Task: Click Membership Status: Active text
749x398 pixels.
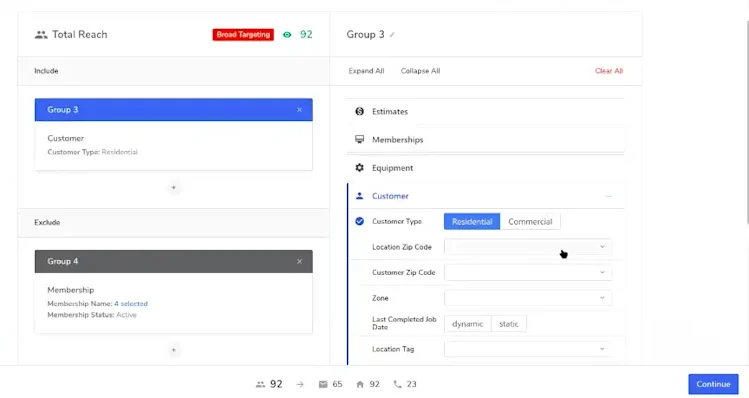Action: coord(92,315)
